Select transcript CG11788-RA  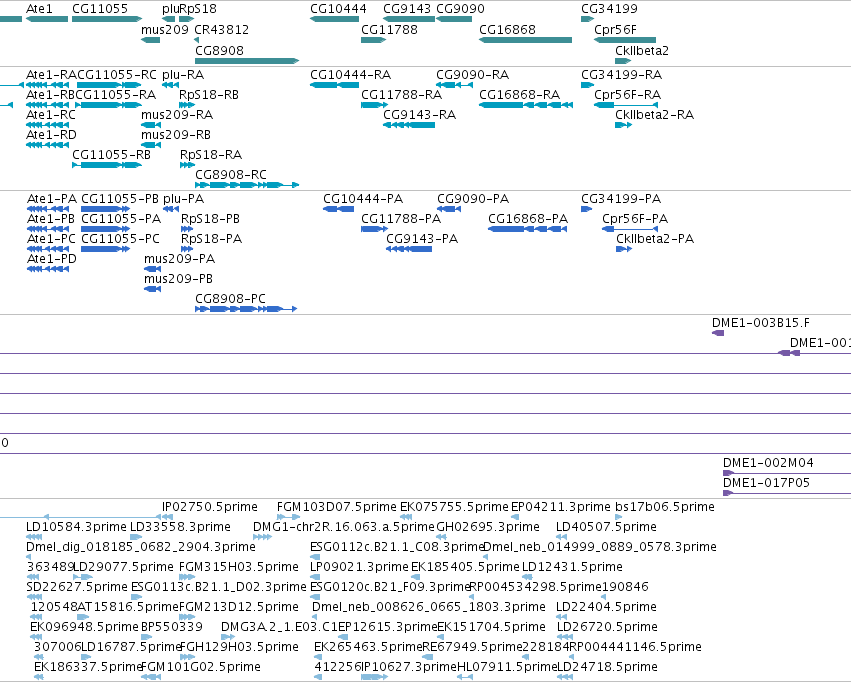pos(374,105)
